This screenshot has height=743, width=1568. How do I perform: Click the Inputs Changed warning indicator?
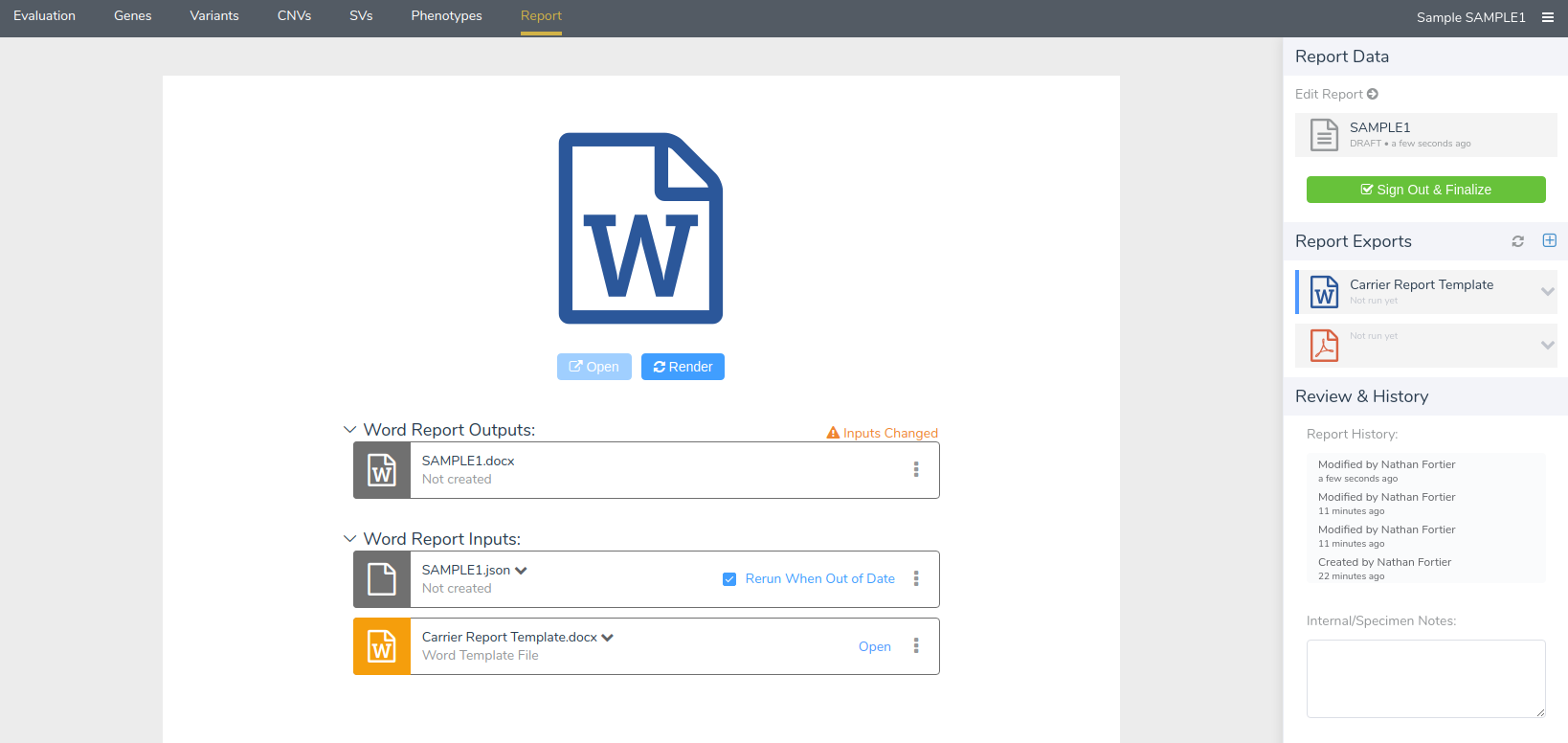click(882, 433)
